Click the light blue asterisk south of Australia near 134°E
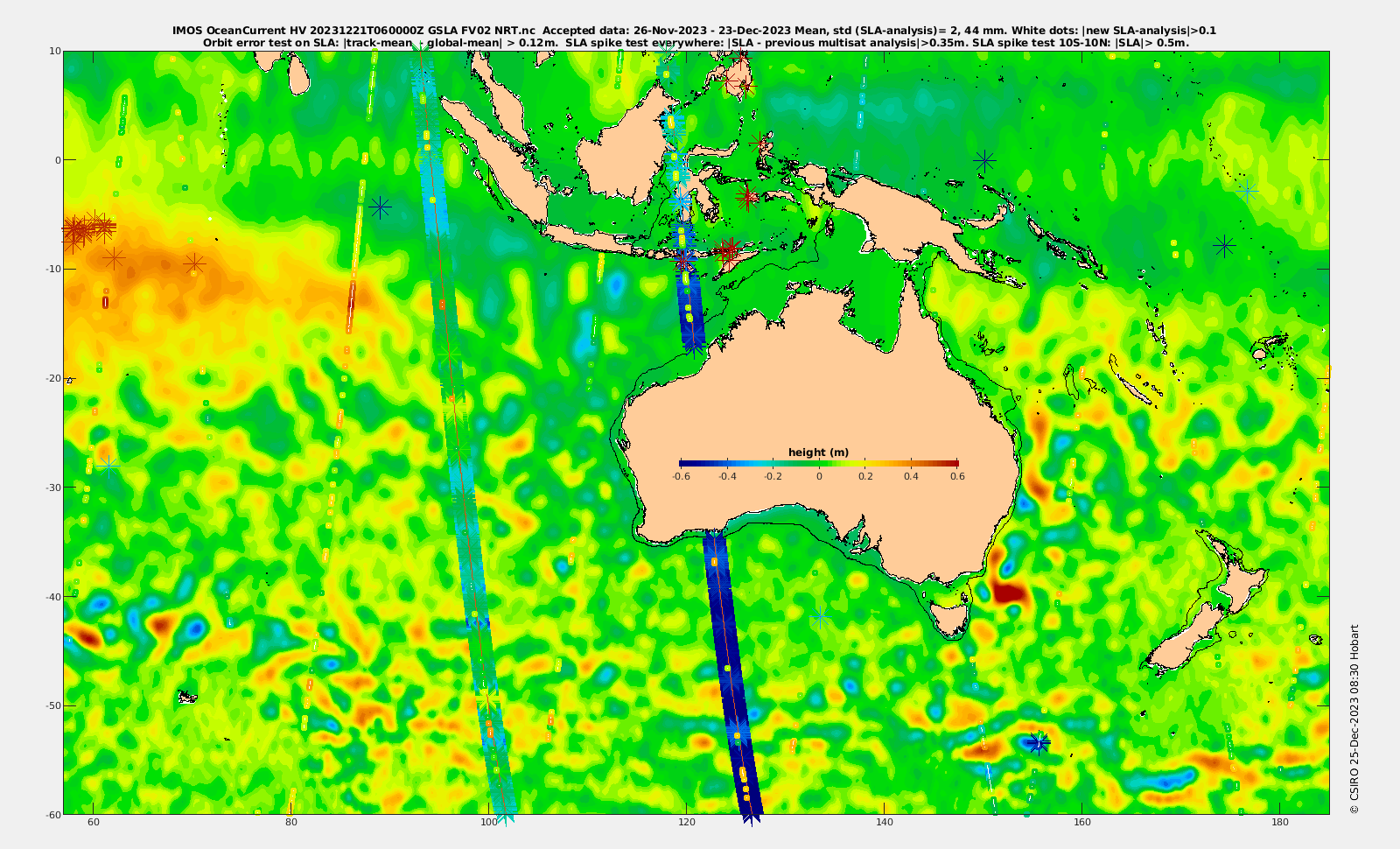Viewport: 1400px width, 849px height. [820, 619]
